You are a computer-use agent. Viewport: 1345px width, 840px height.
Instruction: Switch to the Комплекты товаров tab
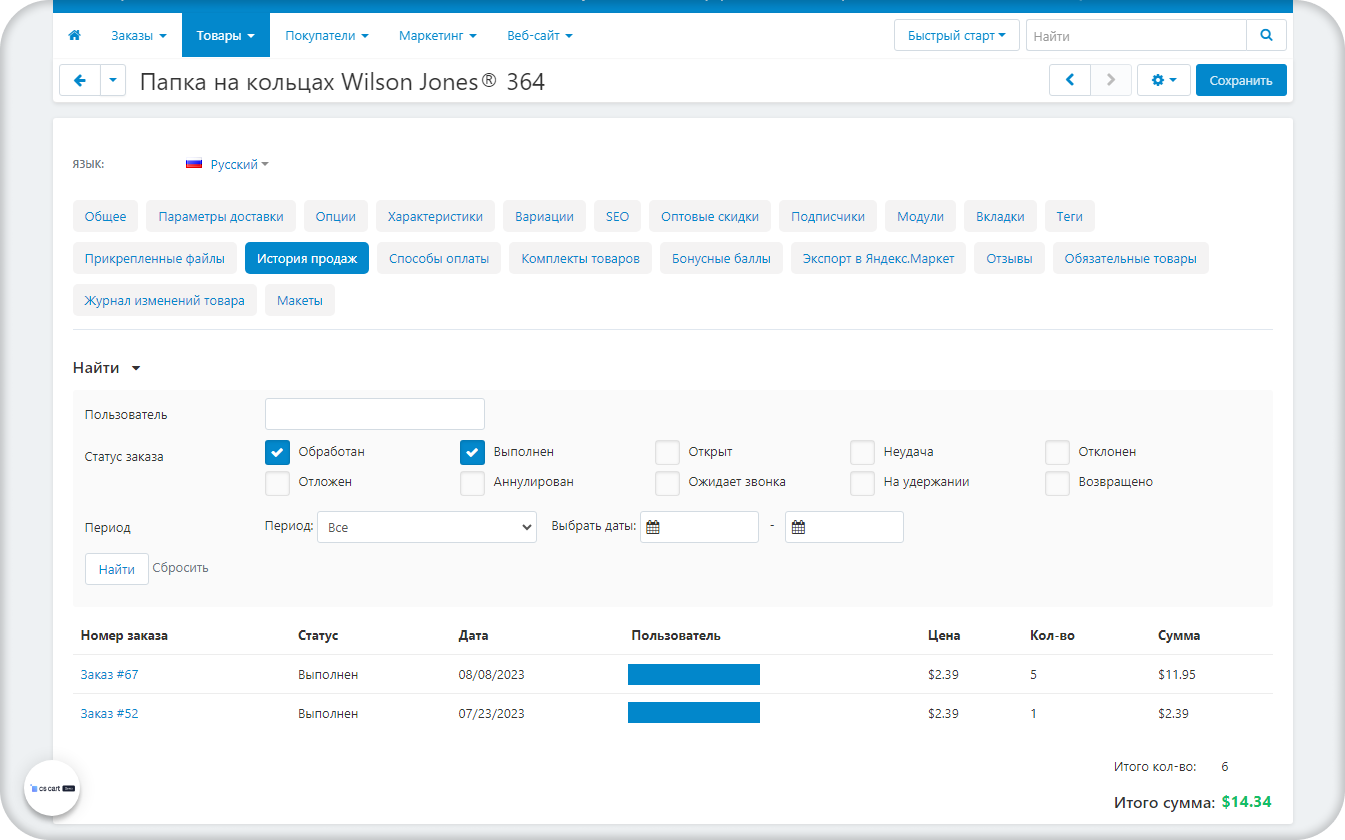[x=580, y=258]
